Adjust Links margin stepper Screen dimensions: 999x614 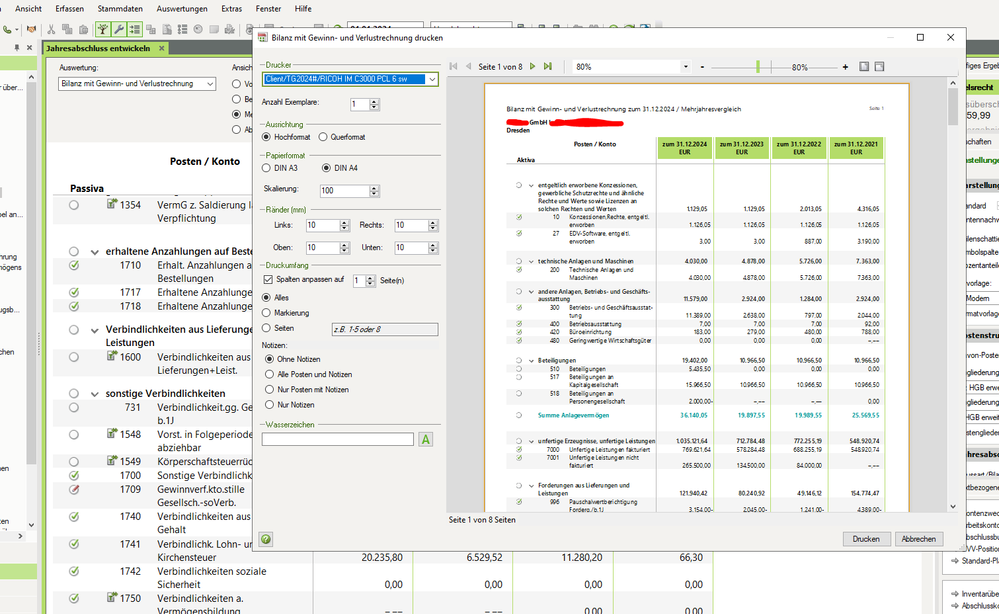pyautogui.click(x=345, y=225)
